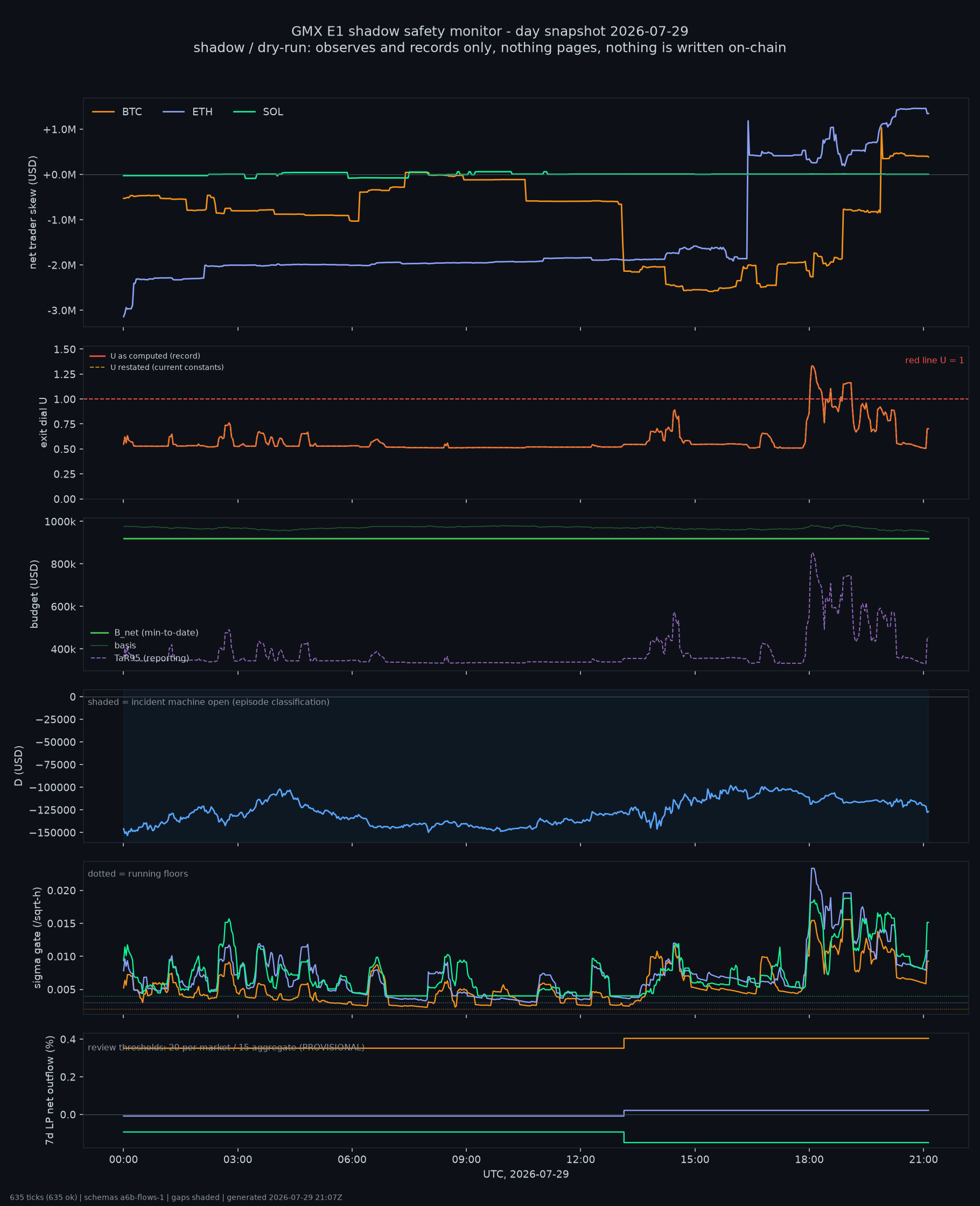Click the 'exit dial U' axis label

pyautogui.click(x=44, y=422)
